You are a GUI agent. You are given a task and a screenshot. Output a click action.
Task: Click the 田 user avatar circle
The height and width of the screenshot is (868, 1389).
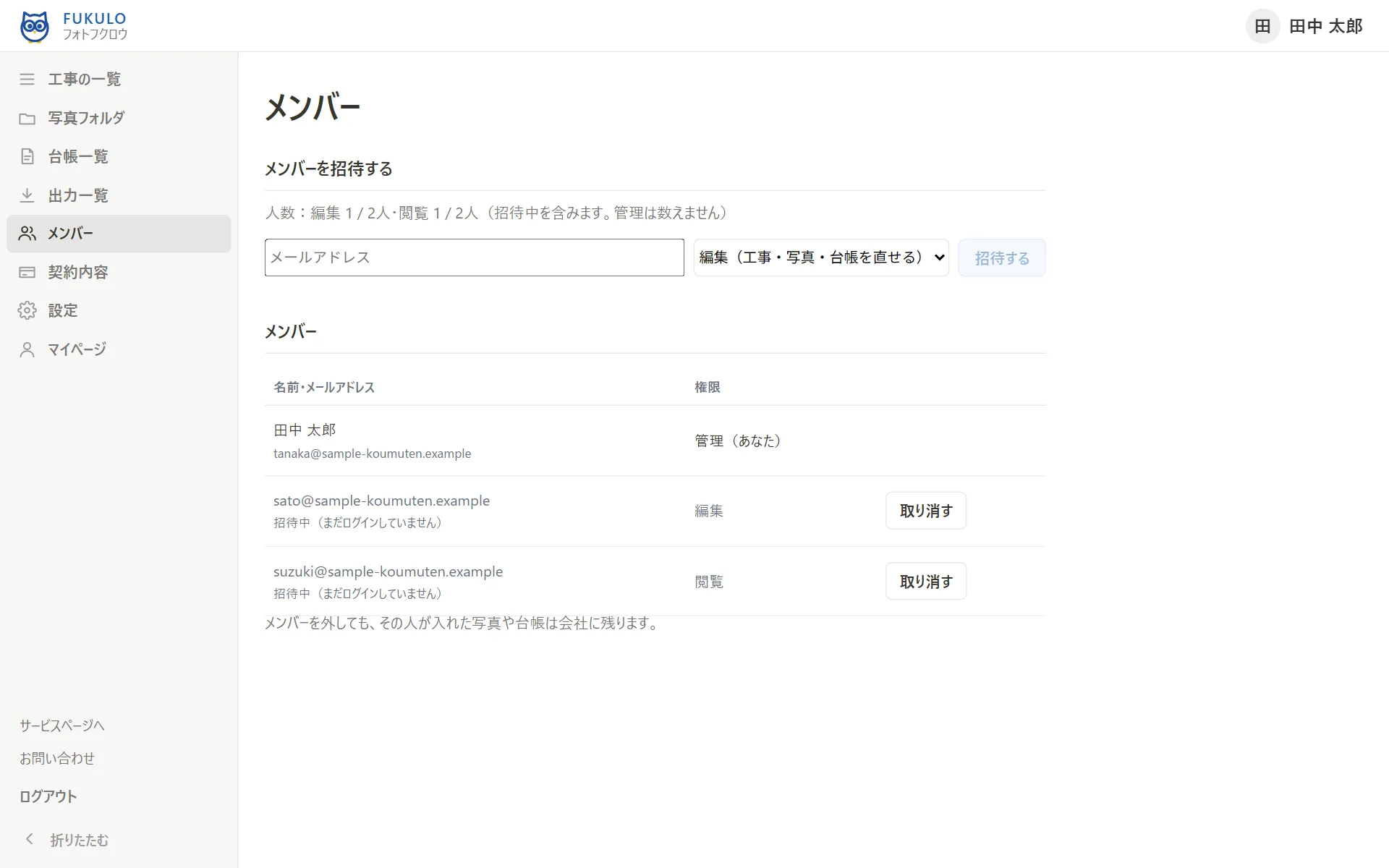1262,26
